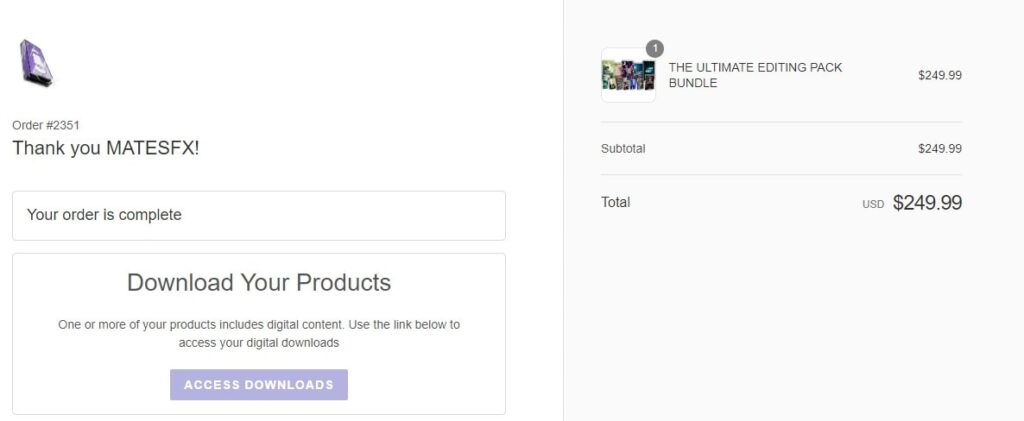Viewport: 1024px width, 421px height.
Task: Select the Order #2351 text
Action: (x=46, y=125)
